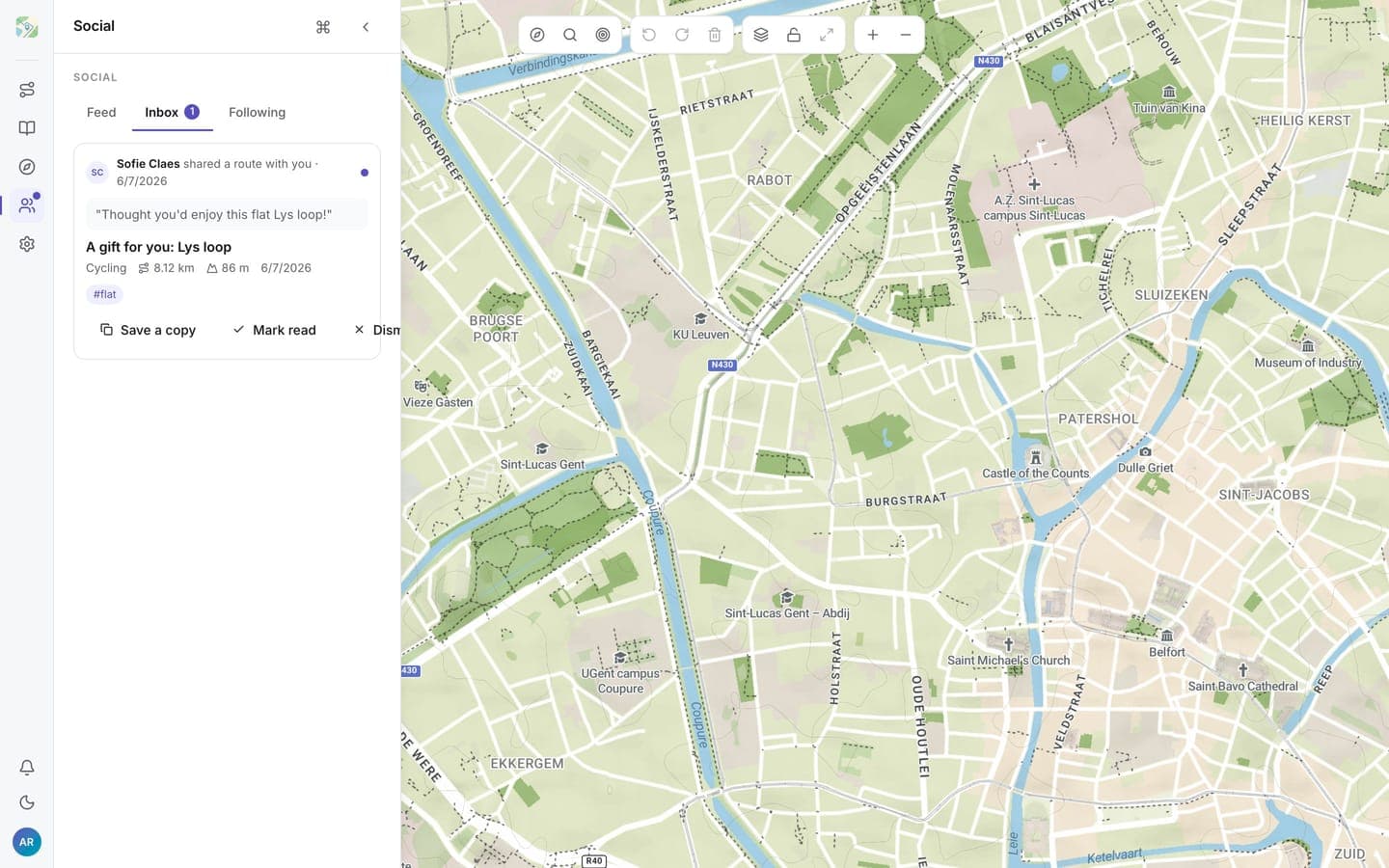The image size is (1389, 868).
Task: Open the 'A gift for you: Lys loop' title
Action: click(159, 247)
